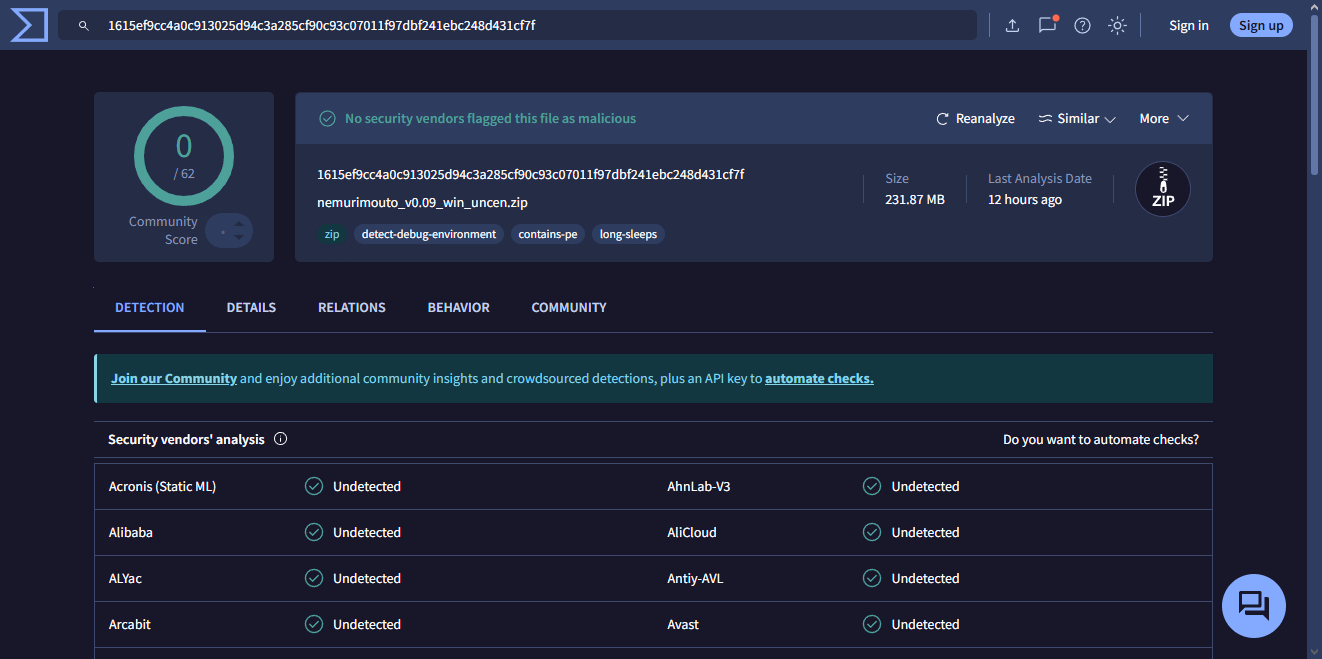
Task: Open the upload file icon
Action: [1012, 25]
